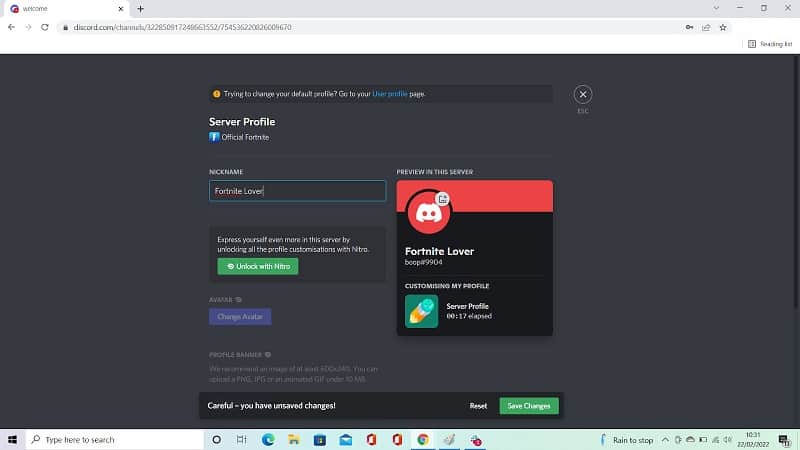
Task: Open Task View on taskbar
Action: 242,440
